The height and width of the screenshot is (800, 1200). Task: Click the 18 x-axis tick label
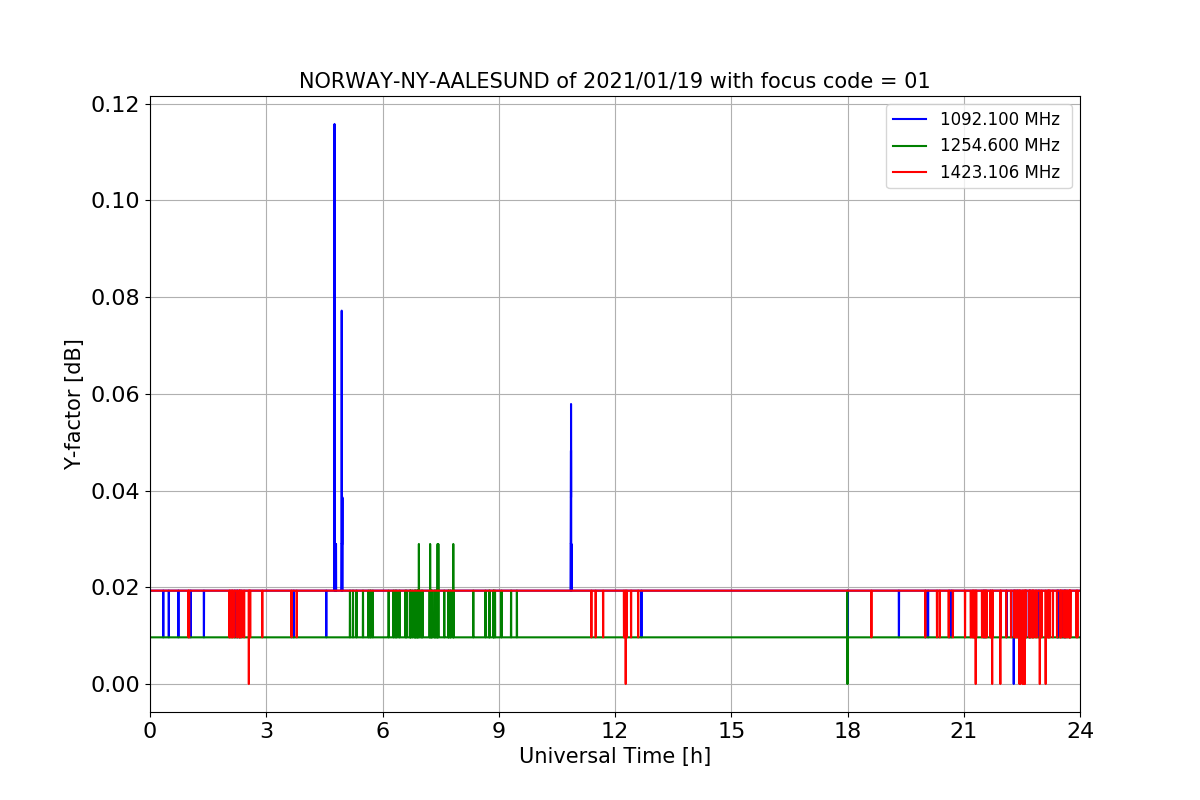tap(848, 730)
